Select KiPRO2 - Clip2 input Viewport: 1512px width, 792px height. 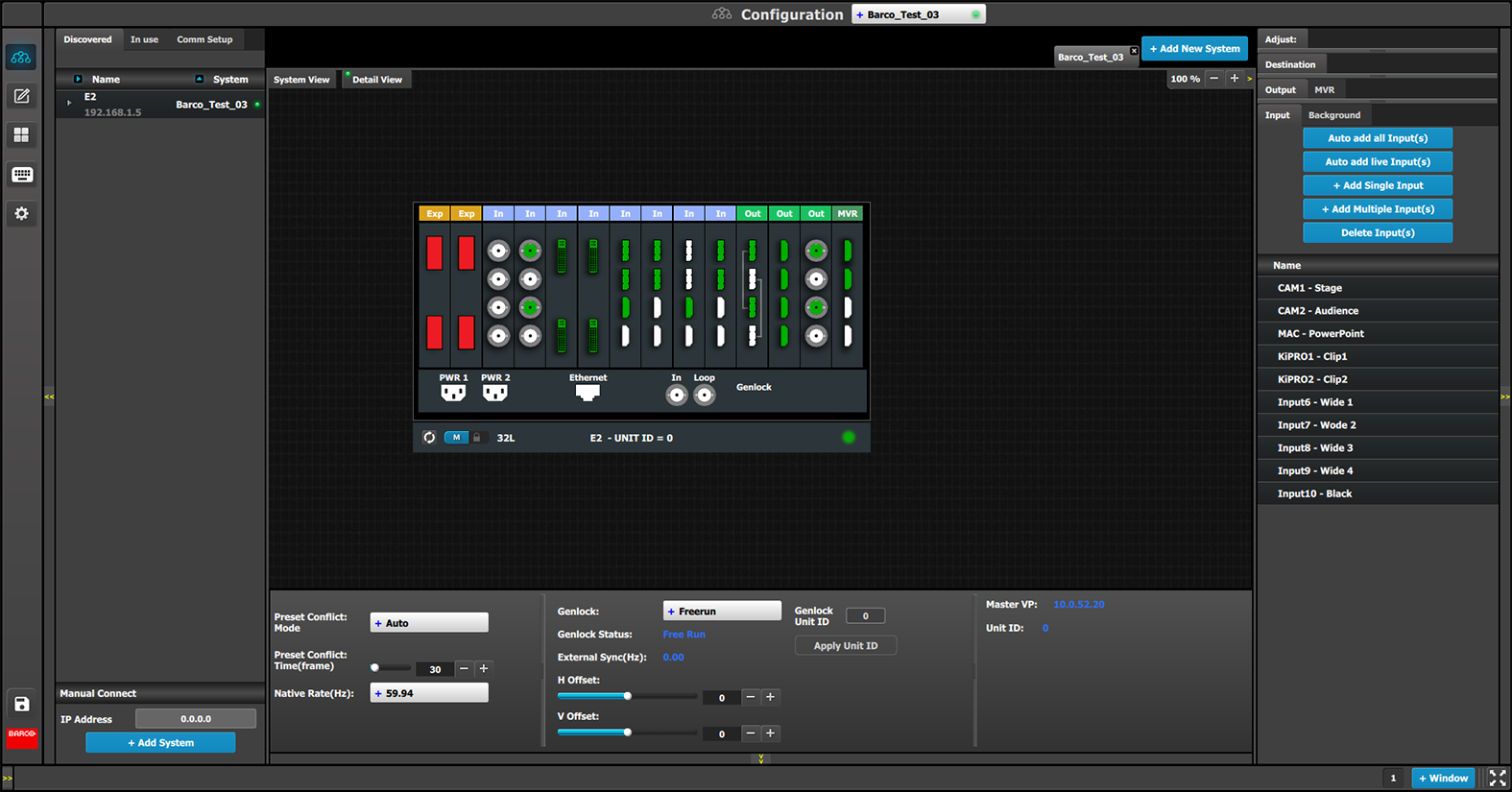1378,379
